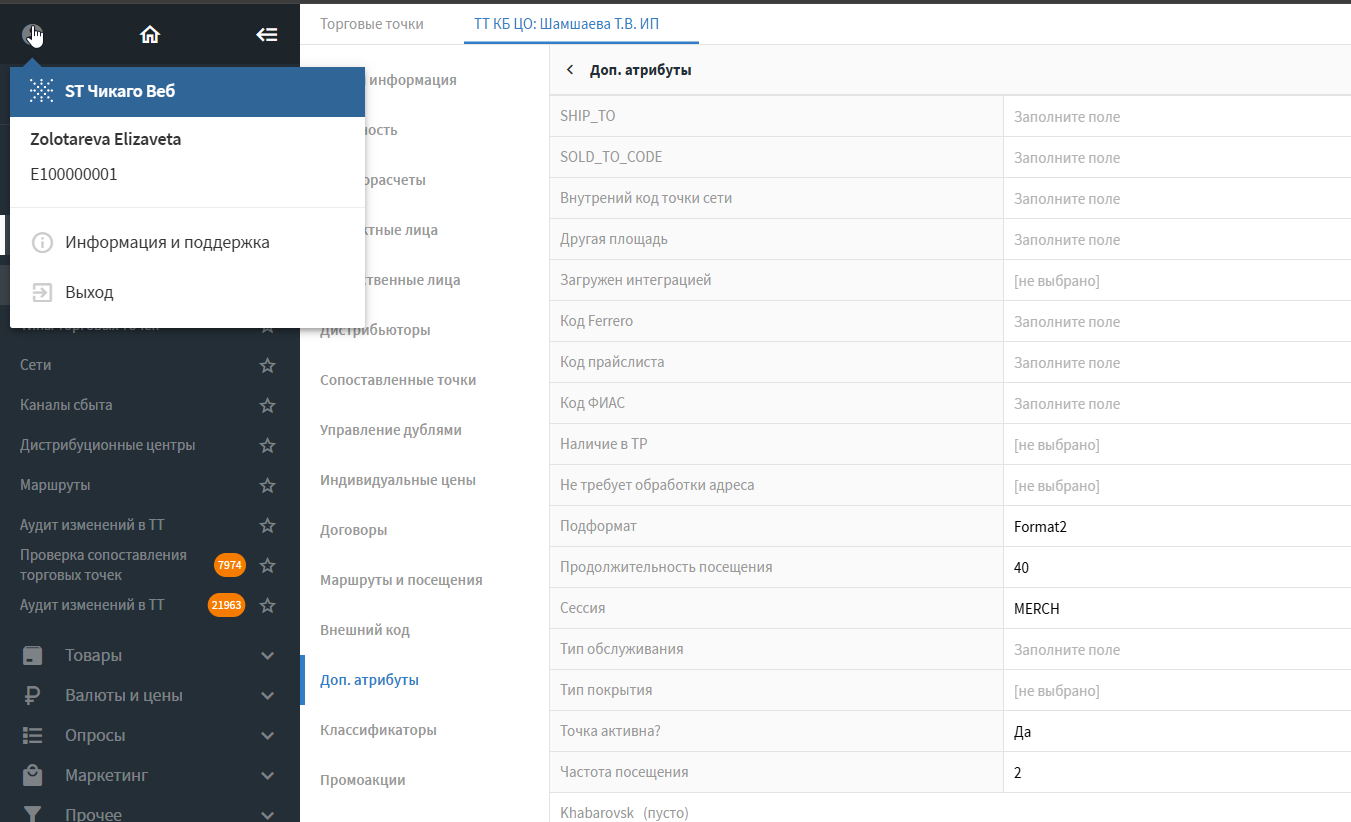Click the Код Ferrero input field
The height and width of the screenshot is (822, 1351).
(x=1177, y=322)
